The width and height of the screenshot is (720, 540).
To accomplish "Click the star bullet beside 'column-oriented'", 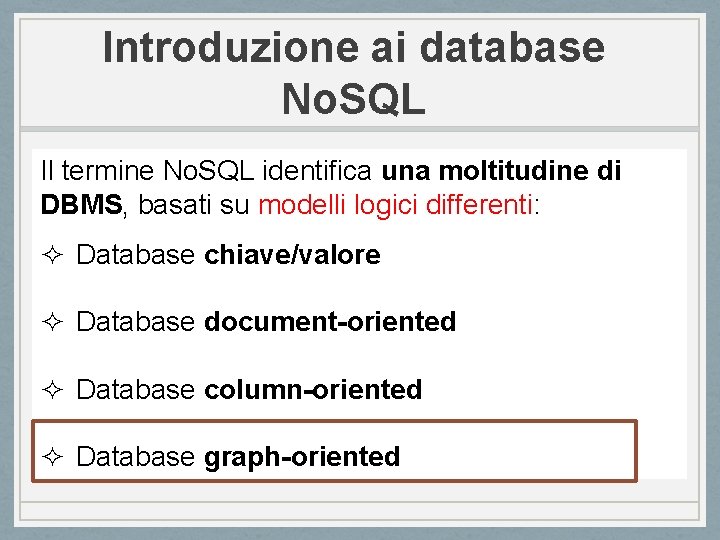I will (x=52, y=390).
